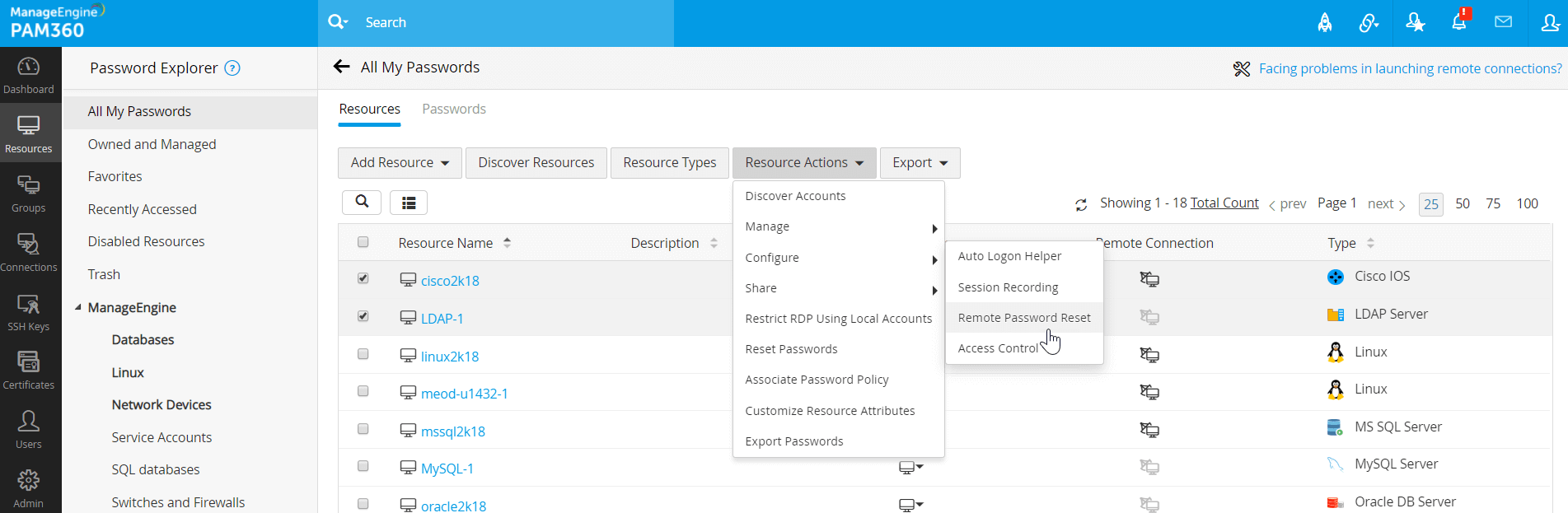This screenshot has width=1568, height=513.
Task: Click the back arrow beside All My Passwords
Action: tap(341, 67)
